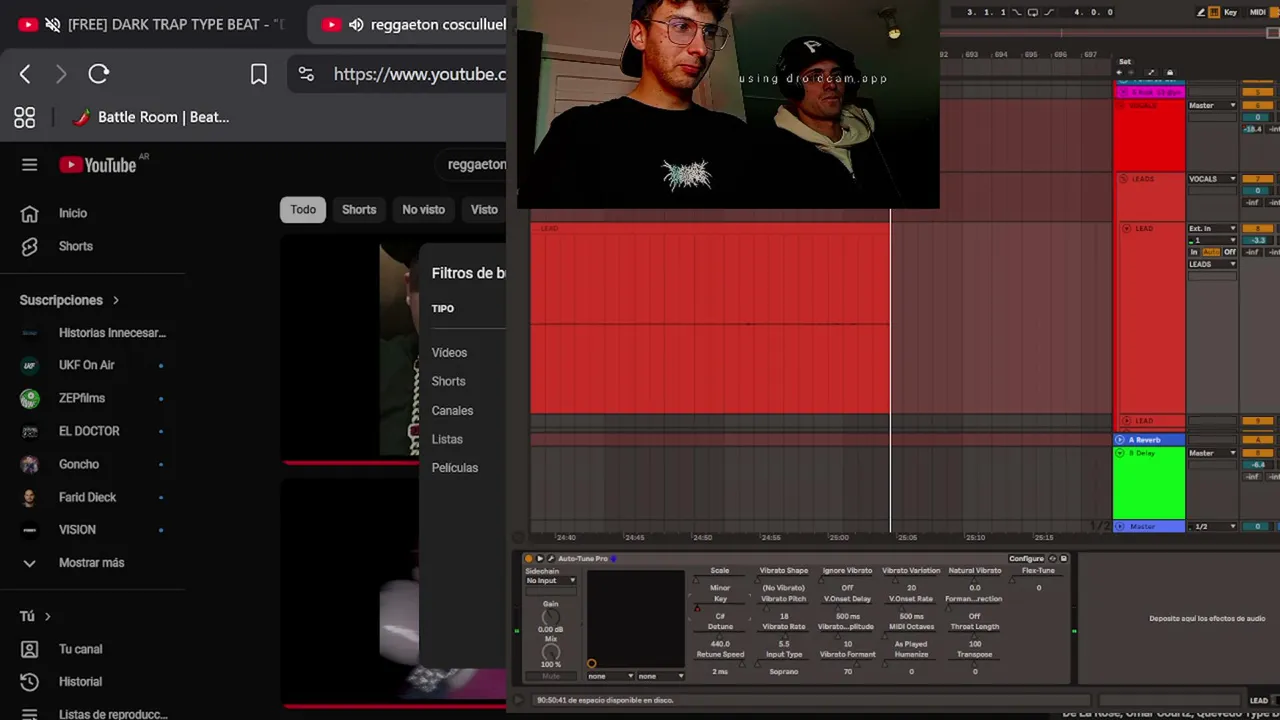Open Auto-Tune Sidechain No Input dropdown
1280x720 pixels.
coord(551,581)
